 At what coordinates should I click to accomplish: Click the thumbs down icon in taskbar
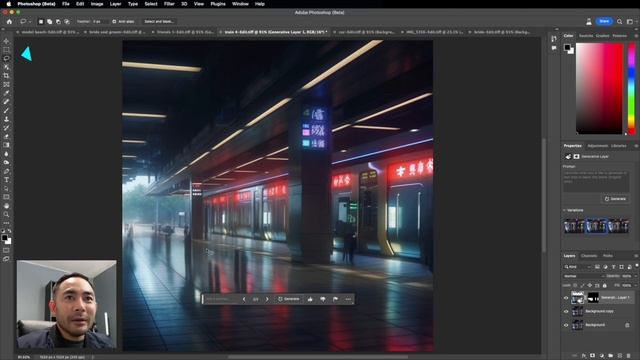pos(323,299)
